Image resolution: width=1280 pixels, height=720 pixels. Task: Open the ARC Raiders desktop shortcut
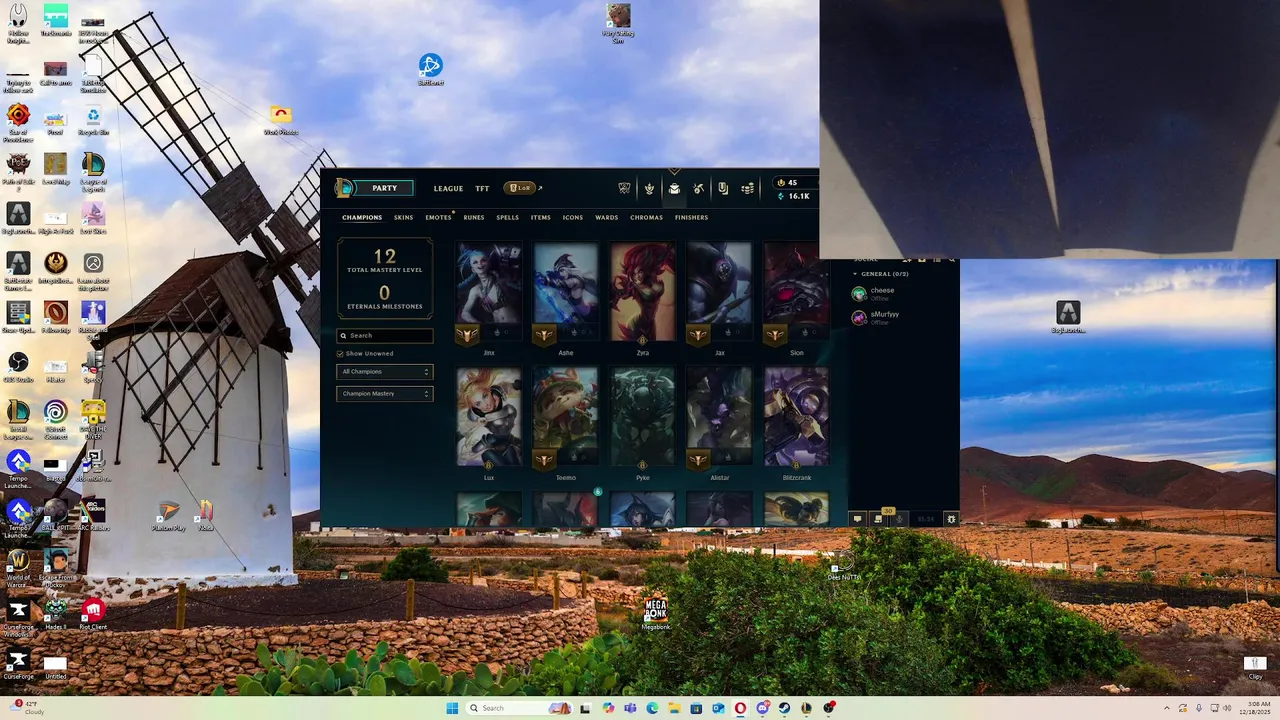tap(93, 515)
